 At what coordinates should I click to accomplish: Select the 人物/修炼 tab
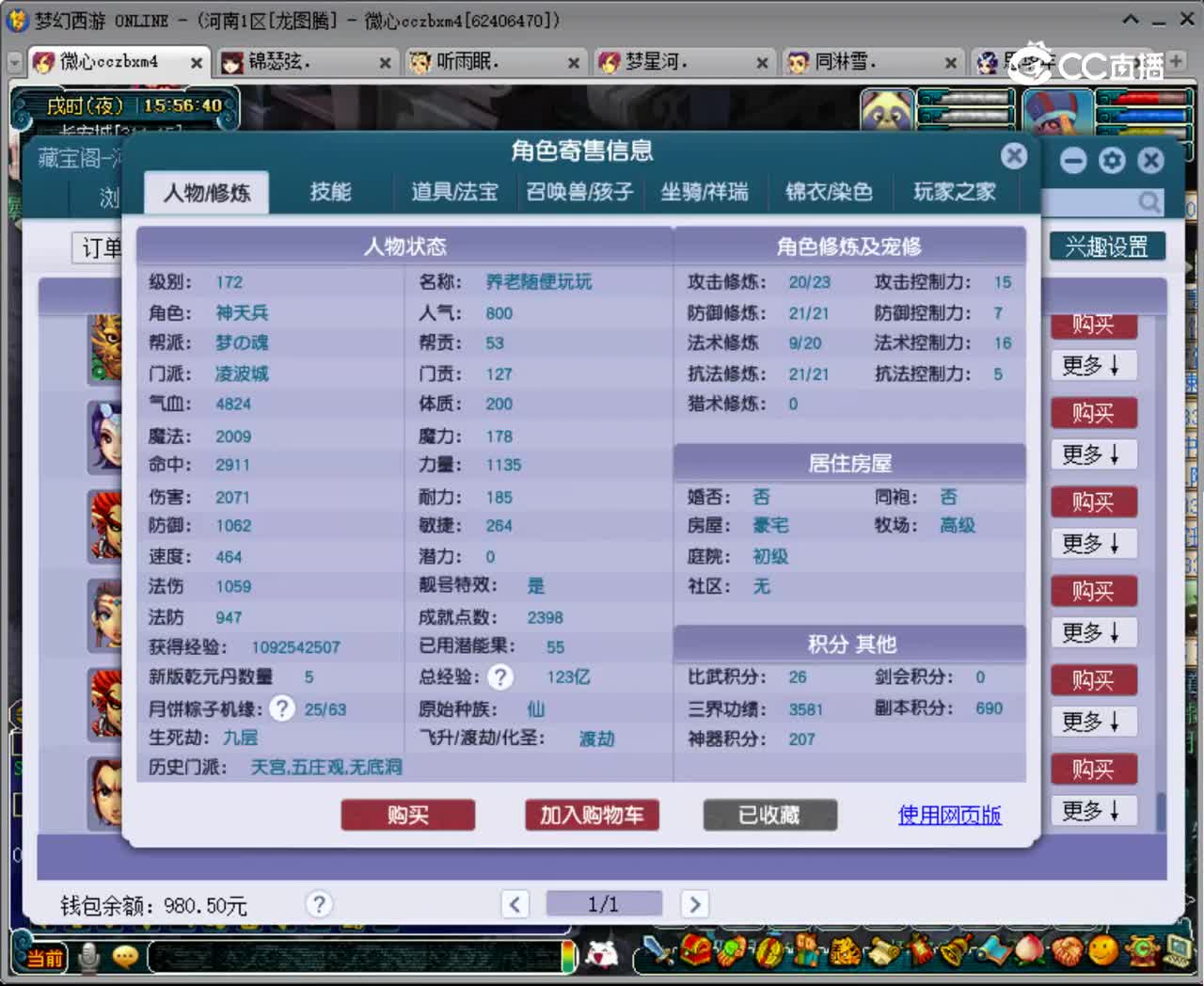(207, 193)
